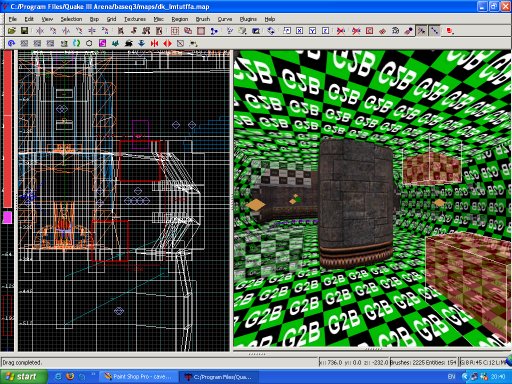Click the red outward arrows patch icon
This screenshot has width=512, height=384.
[x=167, y=43]
